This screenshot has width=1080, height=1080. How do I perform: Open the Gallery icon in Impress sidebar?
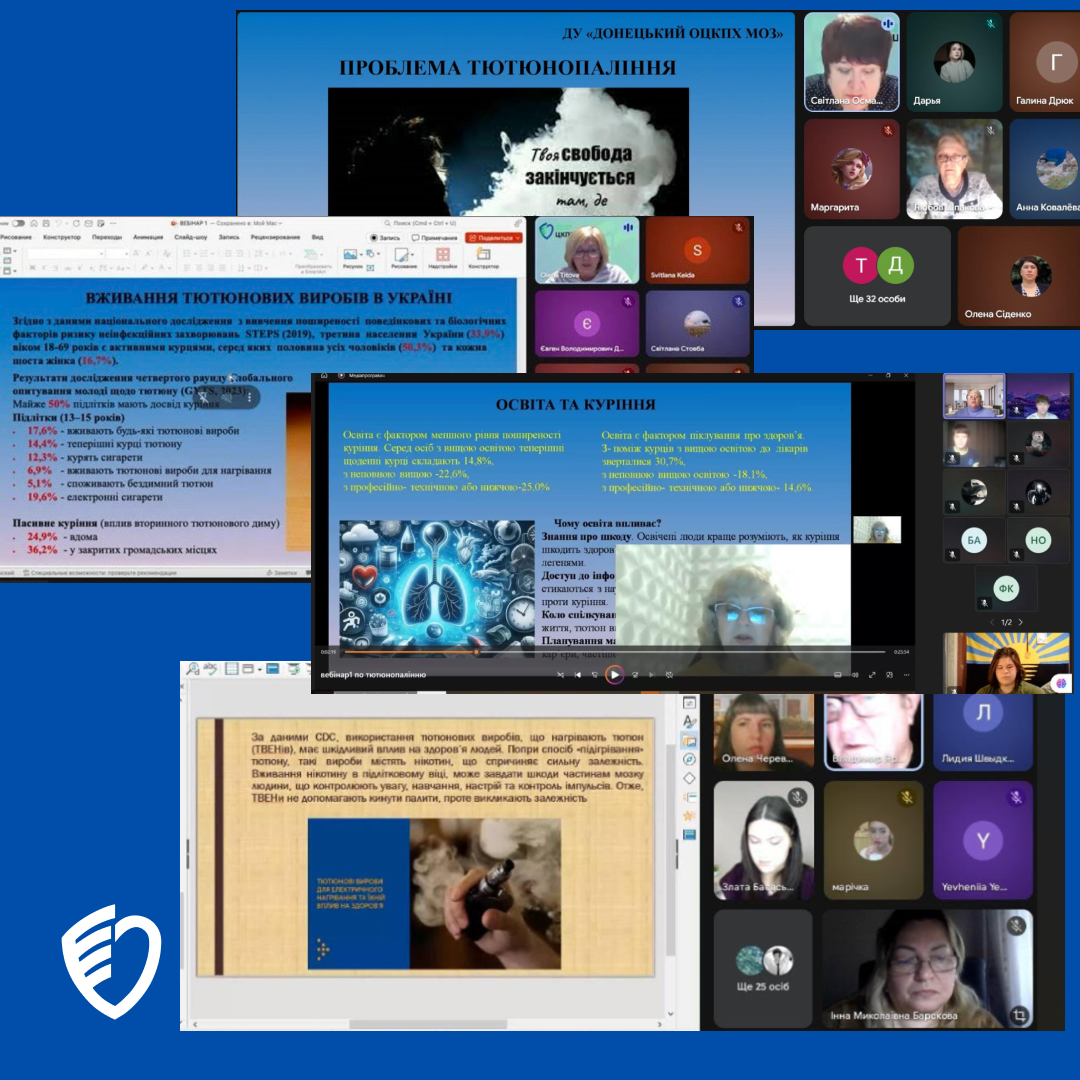tap(689, 741)
